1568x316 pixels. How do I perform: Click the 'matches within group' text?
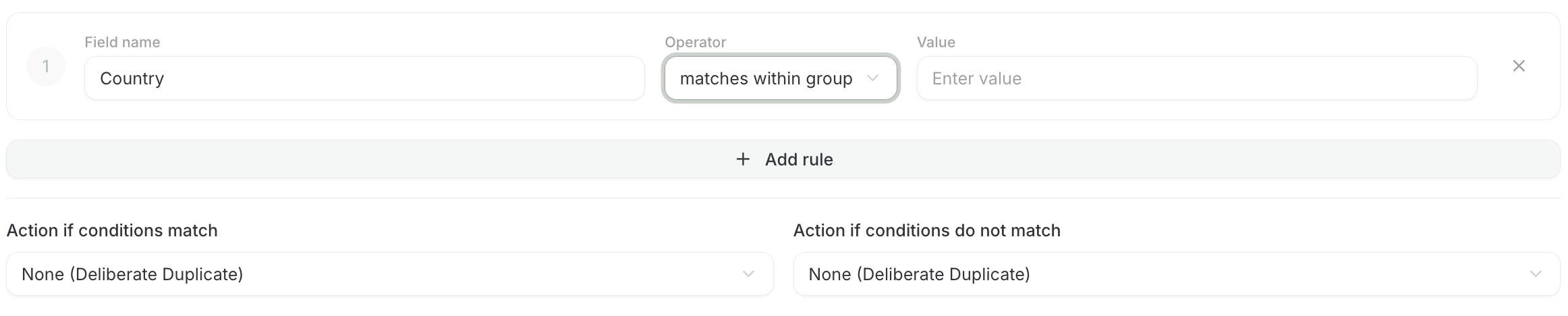click(766, 78)
